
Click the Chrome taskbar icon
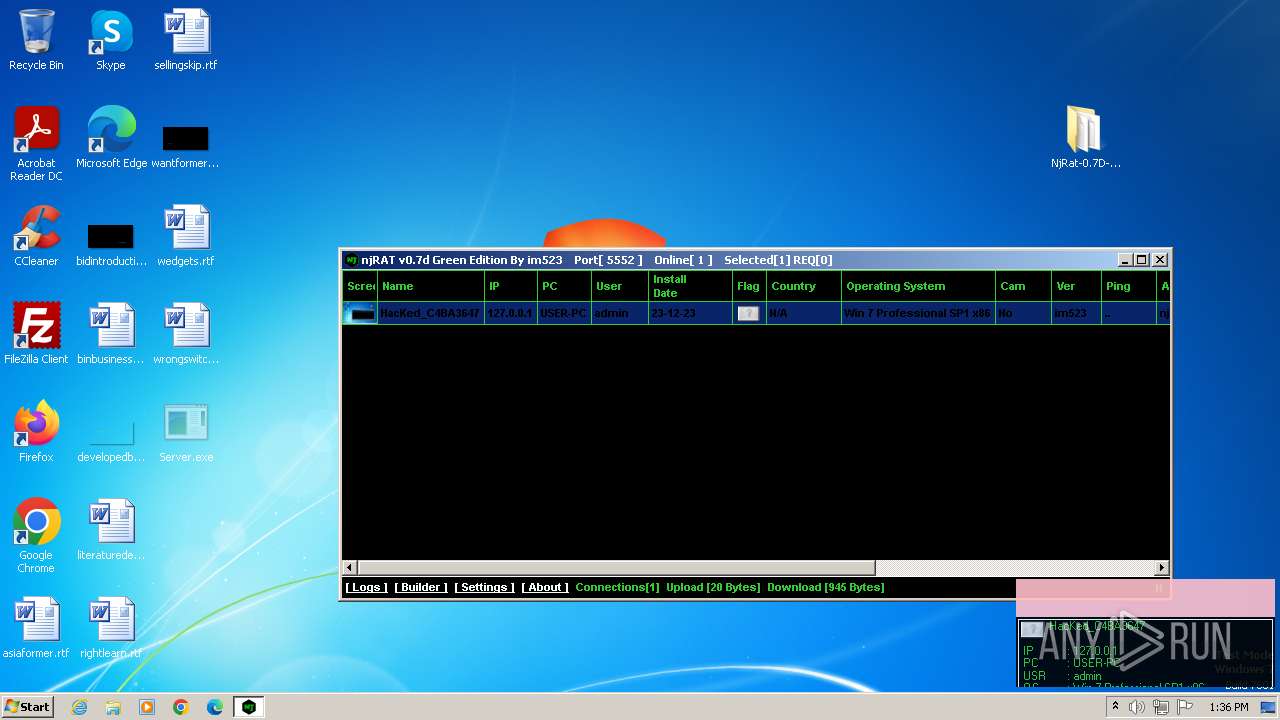pyautogui.click(x=181, y=707)
